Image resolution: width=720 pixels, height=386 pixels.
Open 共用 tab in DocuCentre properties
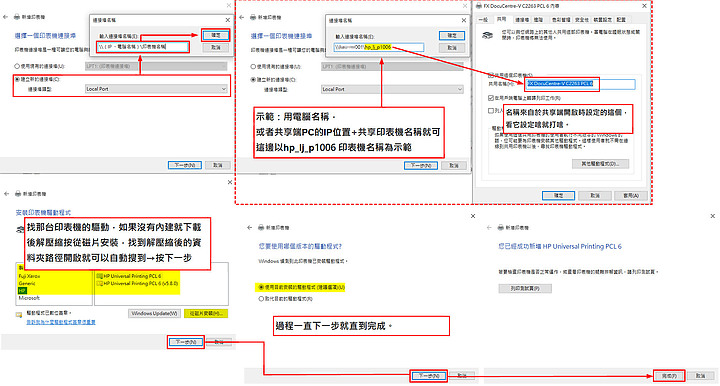(501, 19)
